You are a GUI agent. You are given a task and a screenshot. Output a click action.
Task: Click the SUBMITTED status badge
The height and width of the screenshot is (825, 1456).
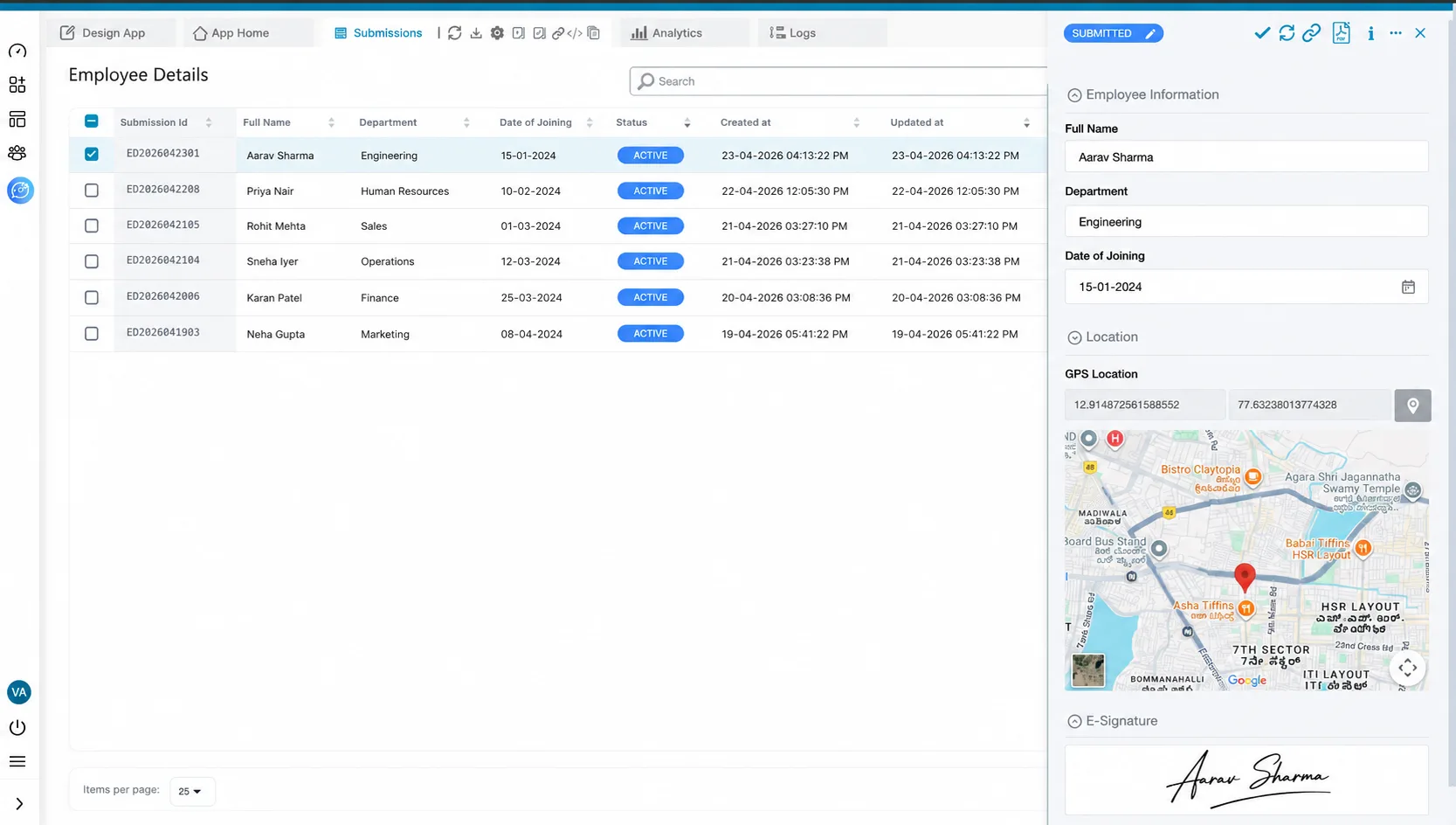pos(1113,33)
